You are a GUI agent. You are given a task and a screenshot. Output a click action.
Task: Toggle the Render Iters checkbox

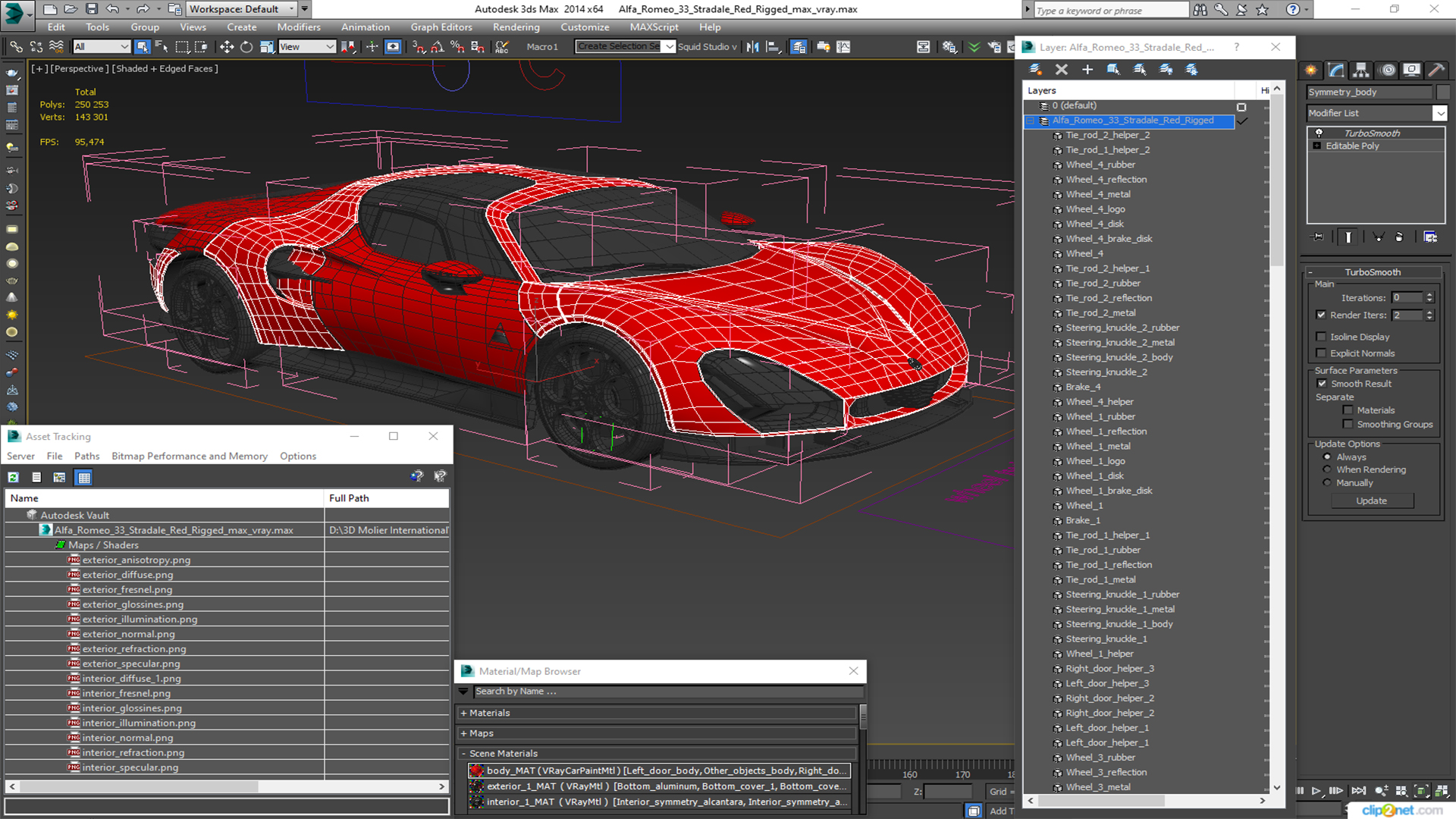[1321, 315]
